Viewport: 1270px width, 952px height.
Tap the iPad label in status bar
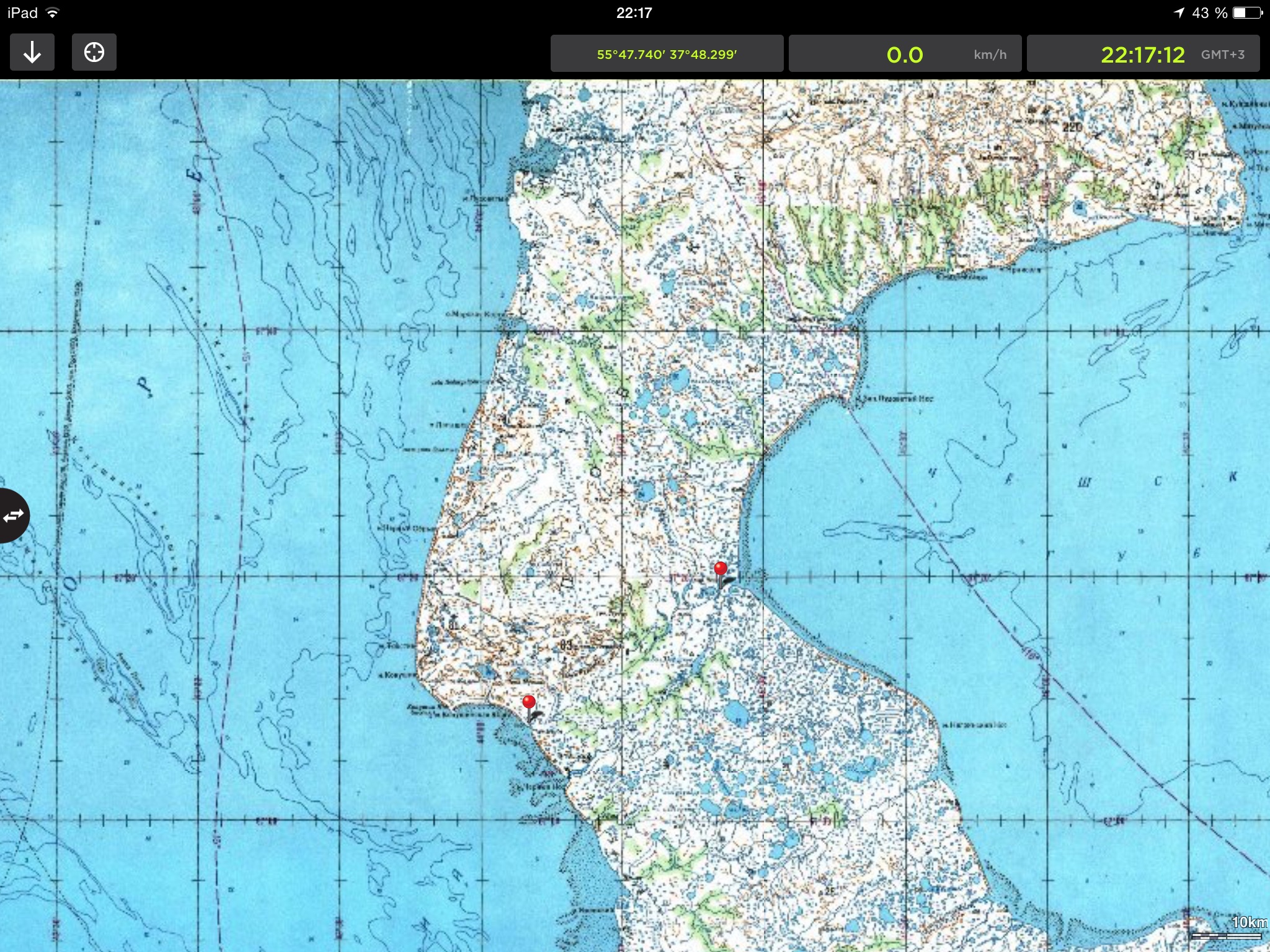pyautogui.click(x=22, y=13)
